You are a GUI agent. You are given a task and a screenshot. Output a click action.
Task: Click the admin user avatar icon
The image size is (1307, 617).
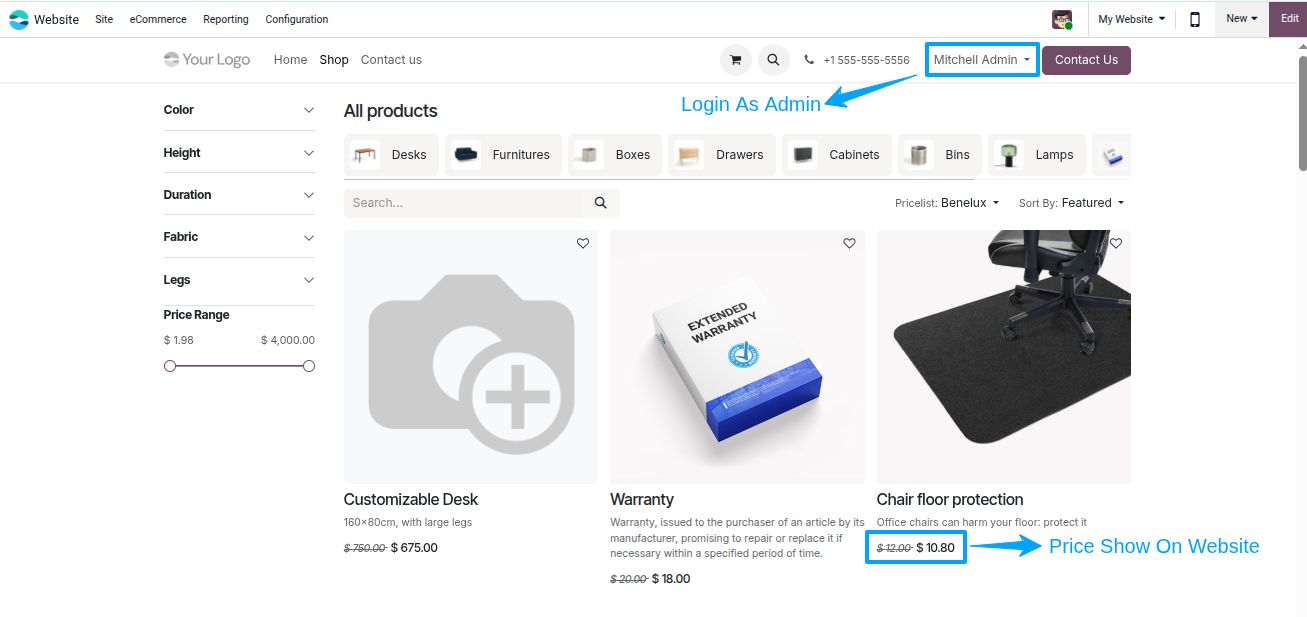[1062, 19]
